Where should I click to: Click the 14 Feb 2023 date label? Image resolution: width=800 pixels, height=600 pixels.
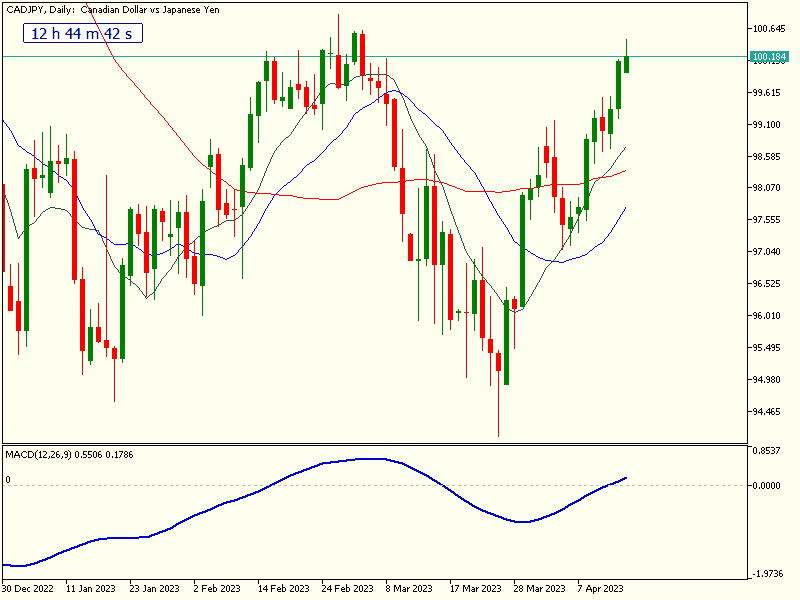(x=282, y=588)
